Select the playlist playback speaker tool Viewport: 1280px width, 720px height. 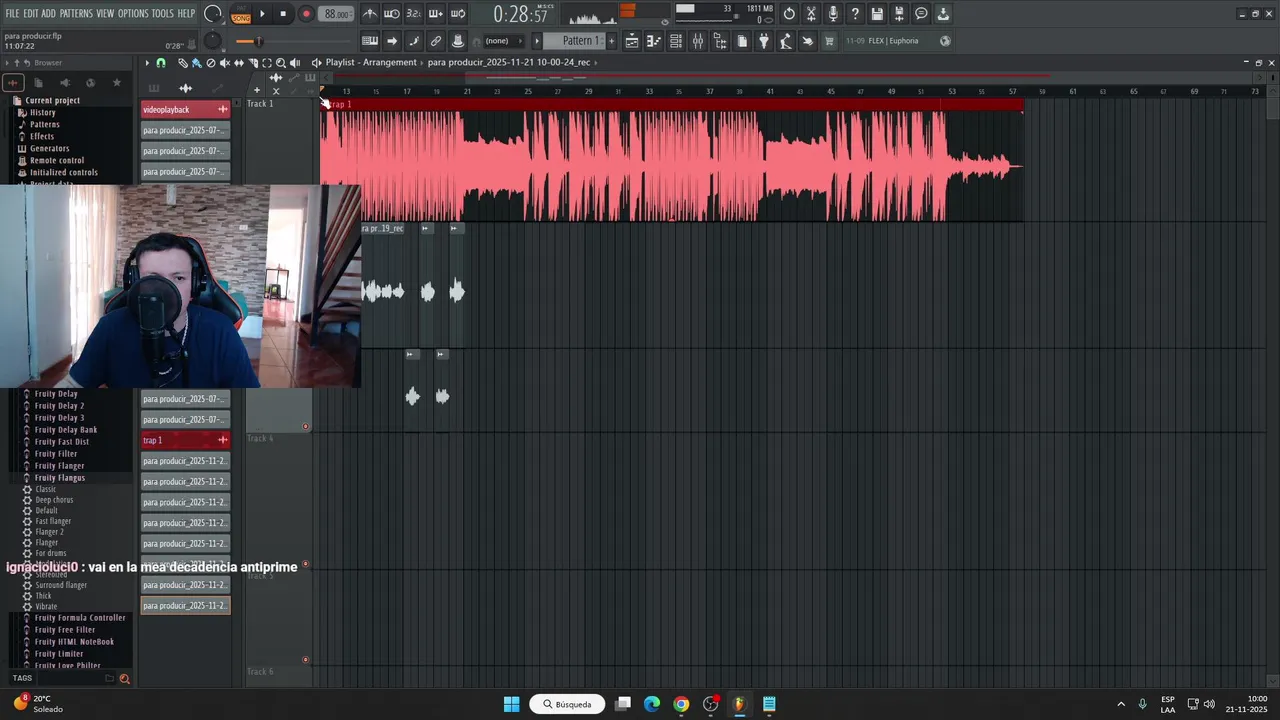point(295,63)
